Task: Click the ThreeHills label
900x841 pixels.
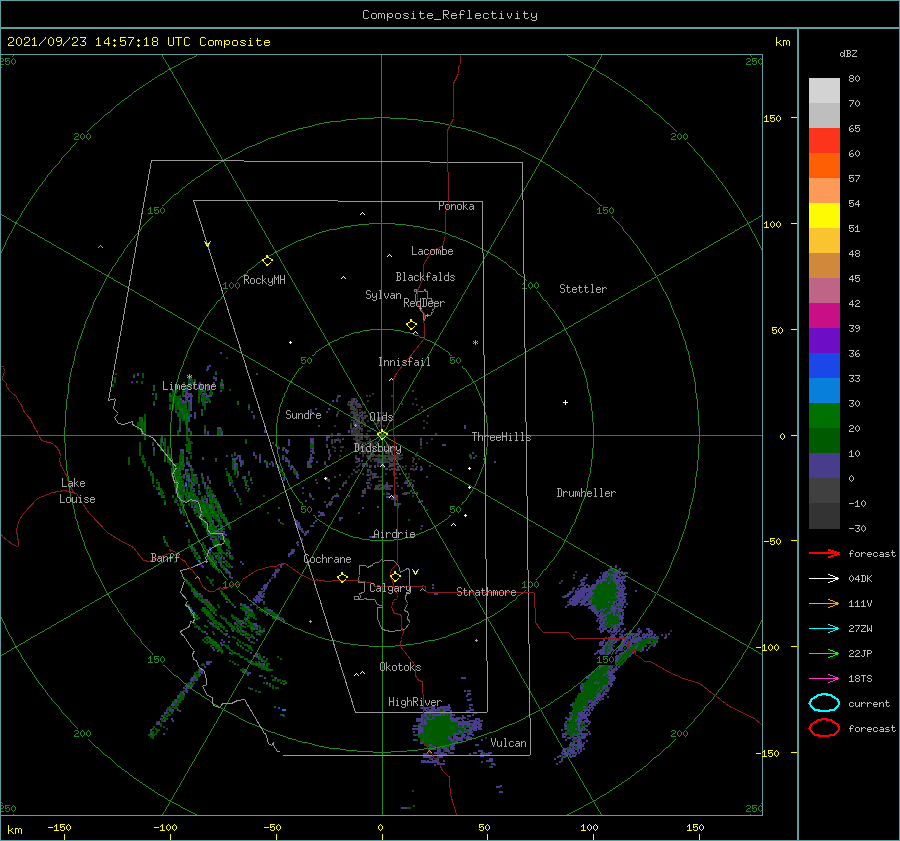Action: [x=501, y=437]
